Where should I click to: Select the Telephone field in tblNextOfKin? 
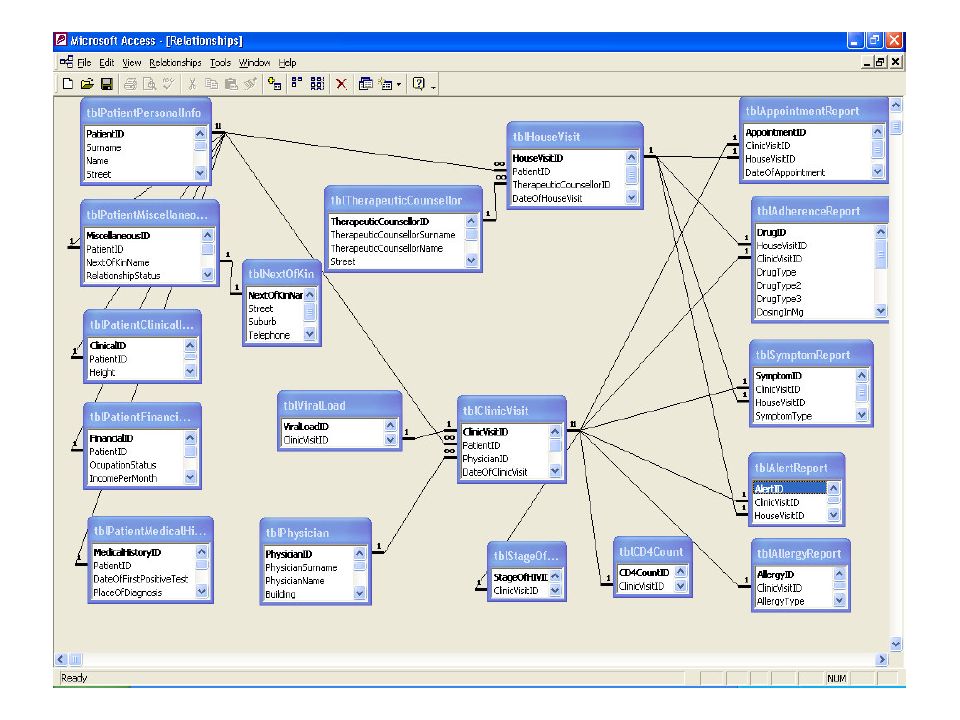(x=269, y=335)
